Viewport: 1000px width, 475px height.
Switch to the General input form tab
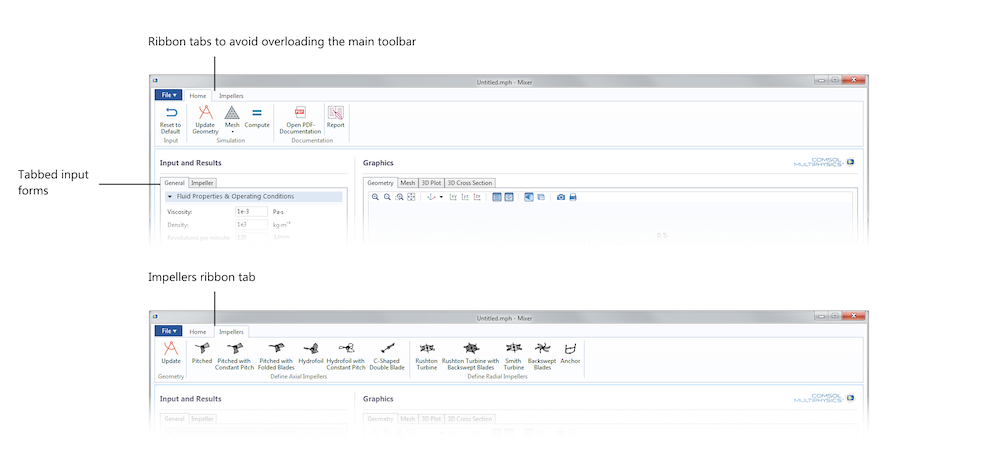pyautogui.click(x=174, y=183)
